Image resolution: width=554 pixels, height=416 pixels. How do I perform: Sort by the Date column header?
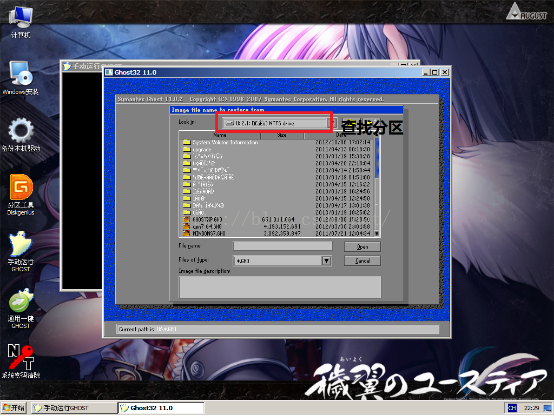[341, 135]
